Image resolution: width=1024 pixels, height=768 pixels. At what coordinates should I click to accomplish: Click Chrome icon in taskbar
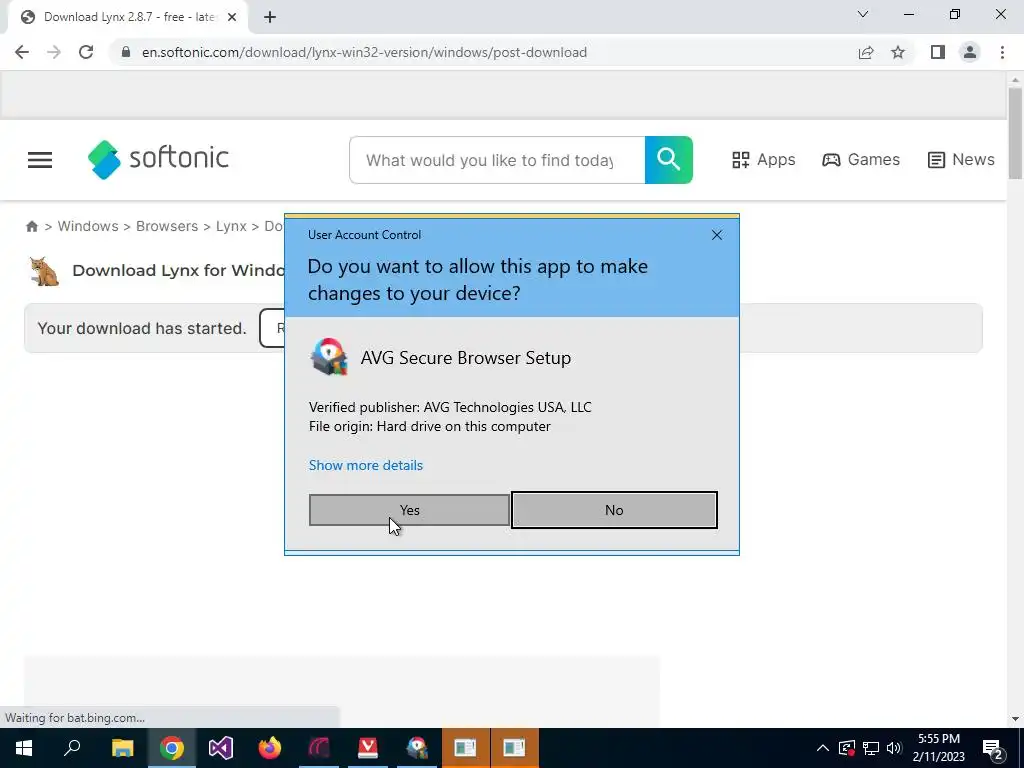(x=172, y=748)
